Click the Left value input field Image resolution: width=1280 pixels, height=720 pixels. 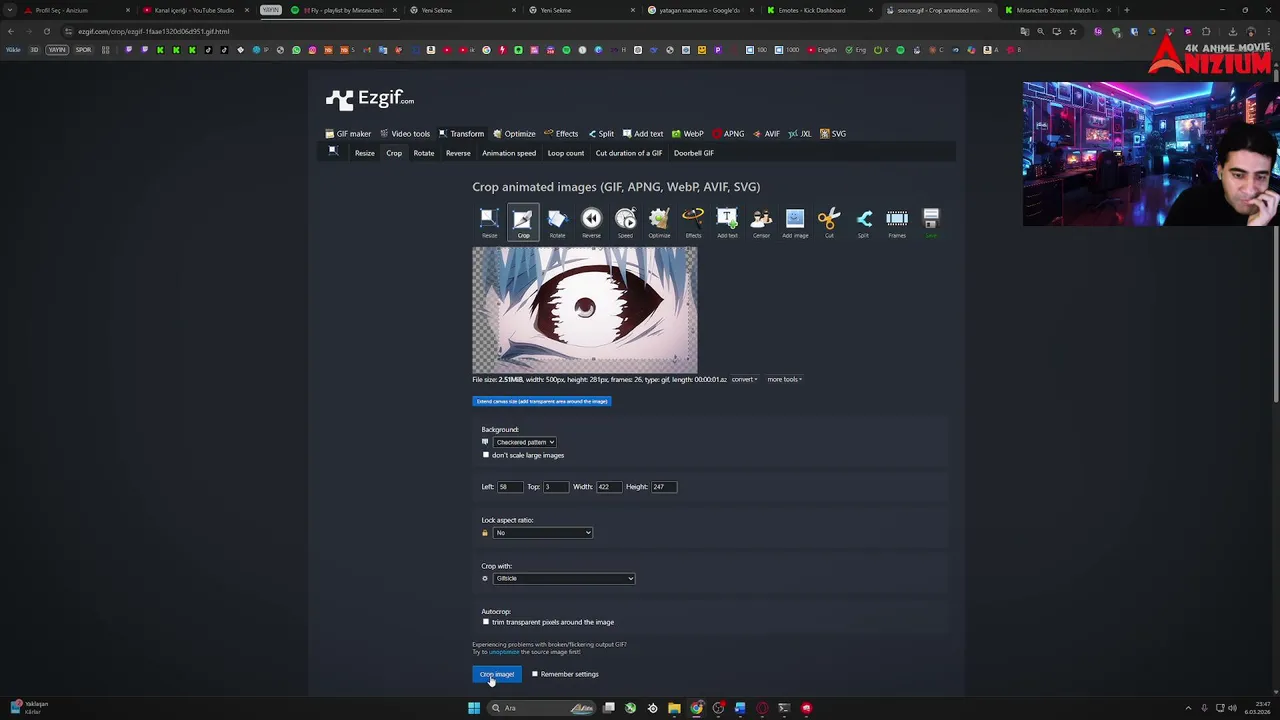coord(511,487)
